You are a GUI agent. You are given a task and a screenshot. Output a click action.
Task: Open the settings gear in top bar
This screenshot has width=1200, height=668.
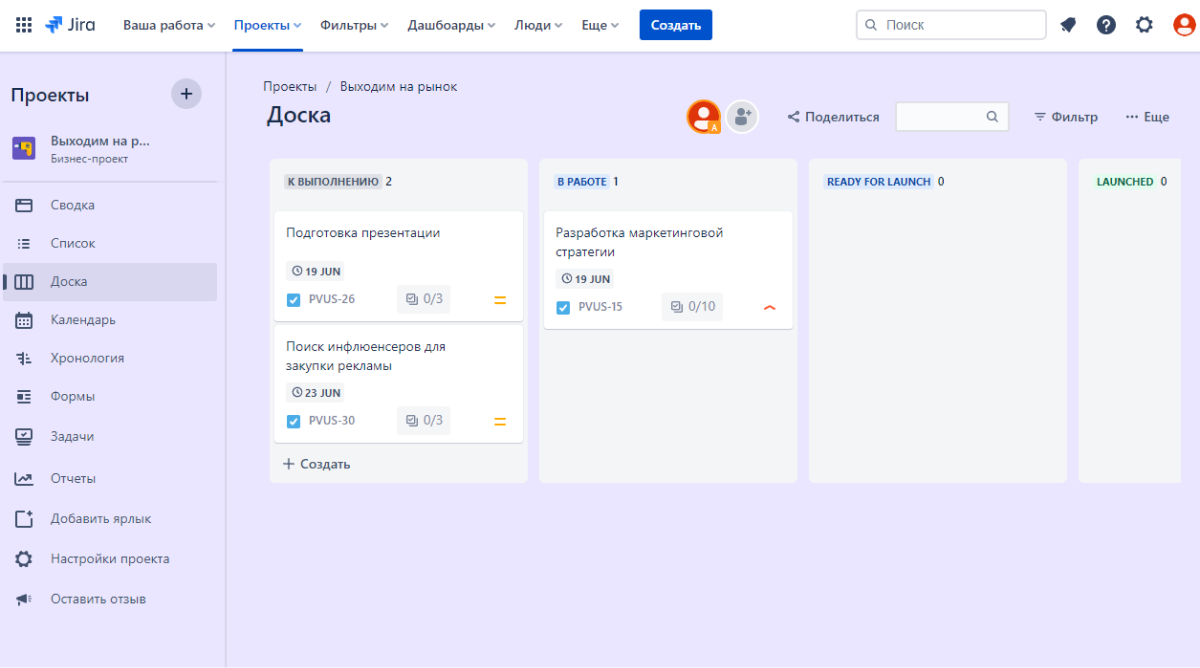point(1144,25)
